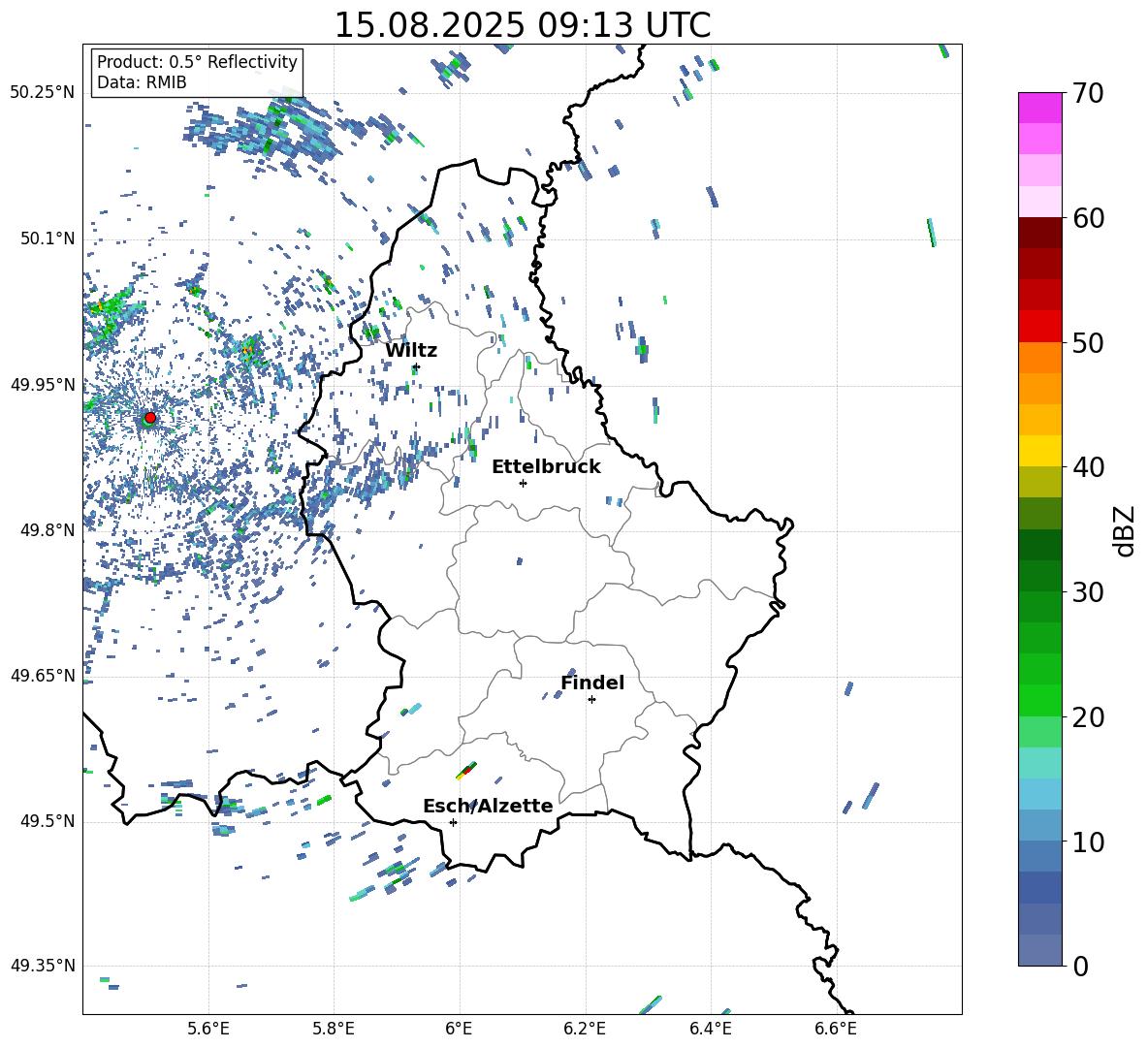Image resolution: width=1148 pixels, height=1048 pixels.
Task: Click the 49.65°N latitude label
Action: coord(43,676)
